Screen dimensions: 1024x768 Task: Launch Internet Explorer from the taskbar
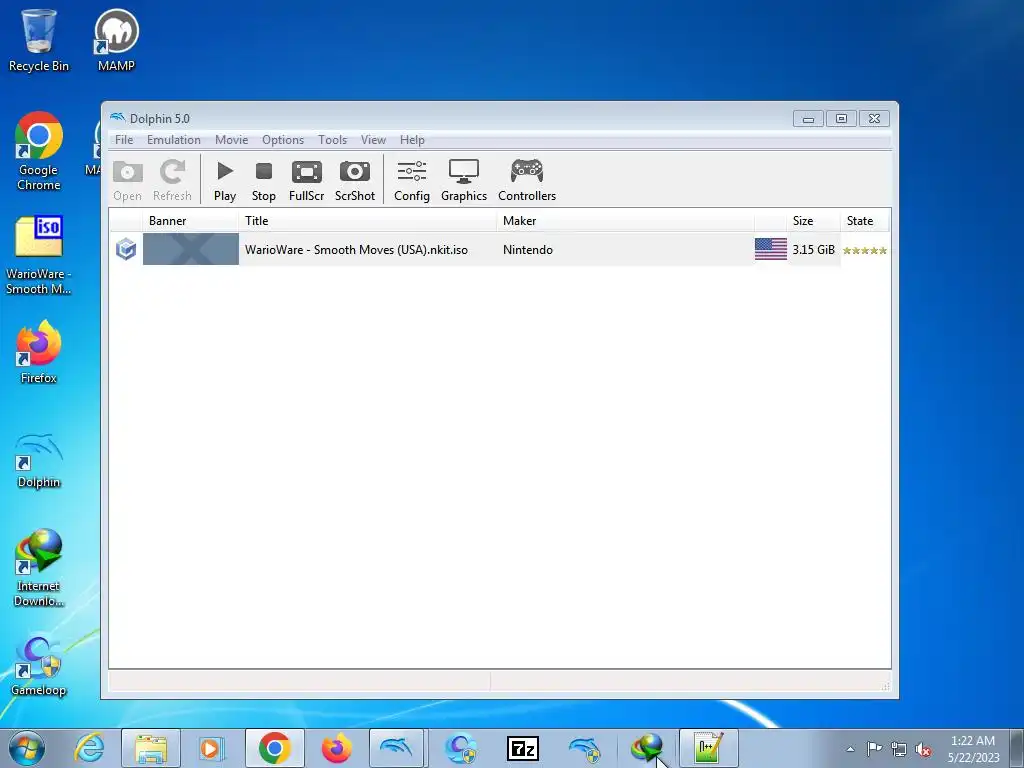pos(89,748)
